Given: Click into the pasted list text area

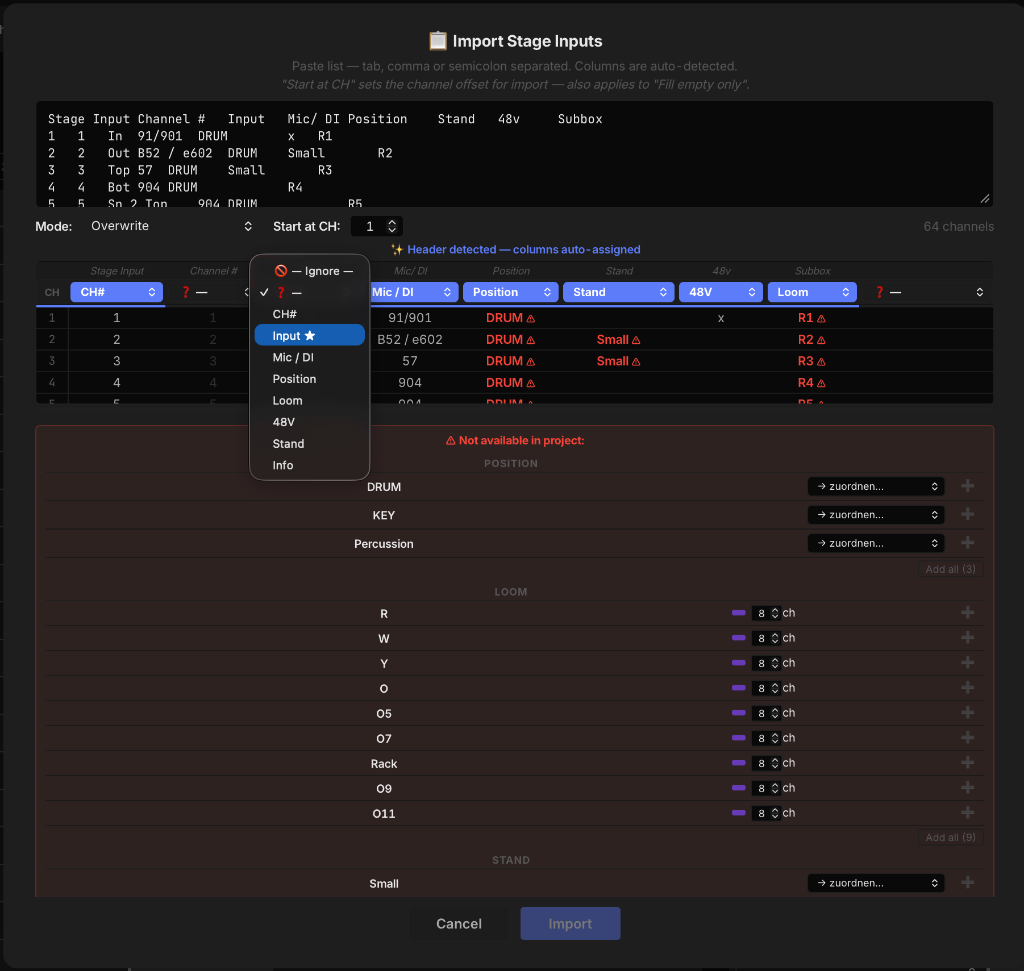Looking at the screenshot, I should click(x=514, y=154).
